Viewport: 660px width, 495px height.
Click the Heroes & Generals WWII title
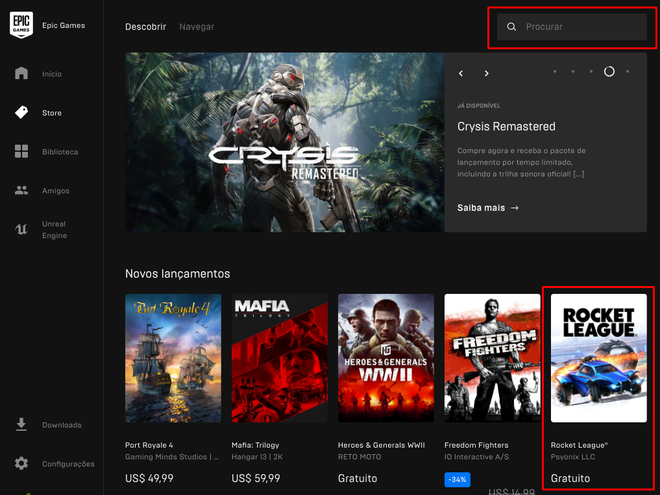tap(381, 445)
